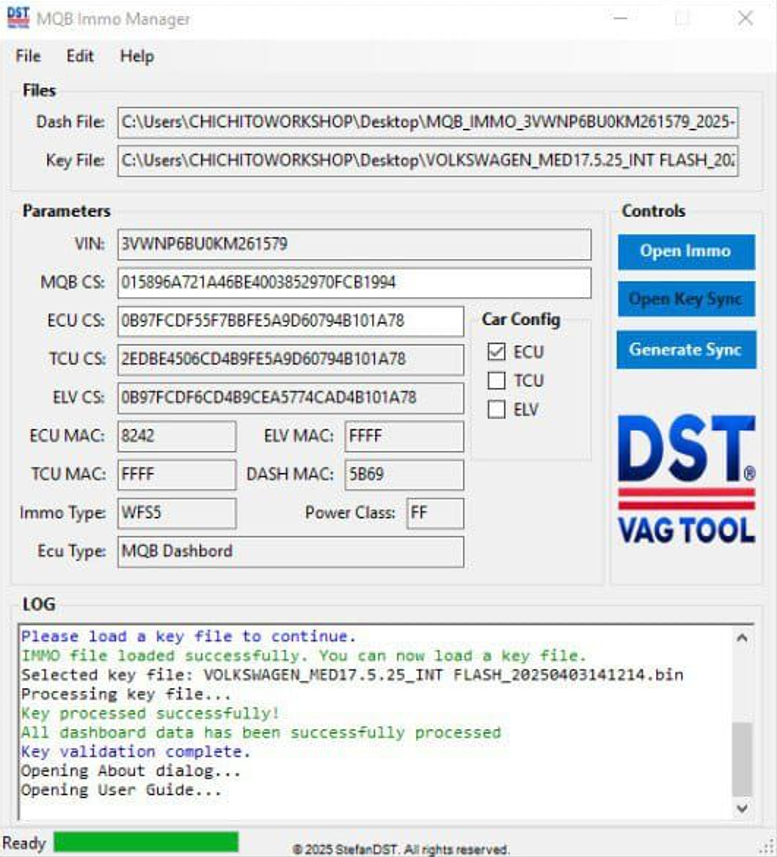Click the VIN input field
Viewport: 777px width, 857px height.
coord(354,244)
